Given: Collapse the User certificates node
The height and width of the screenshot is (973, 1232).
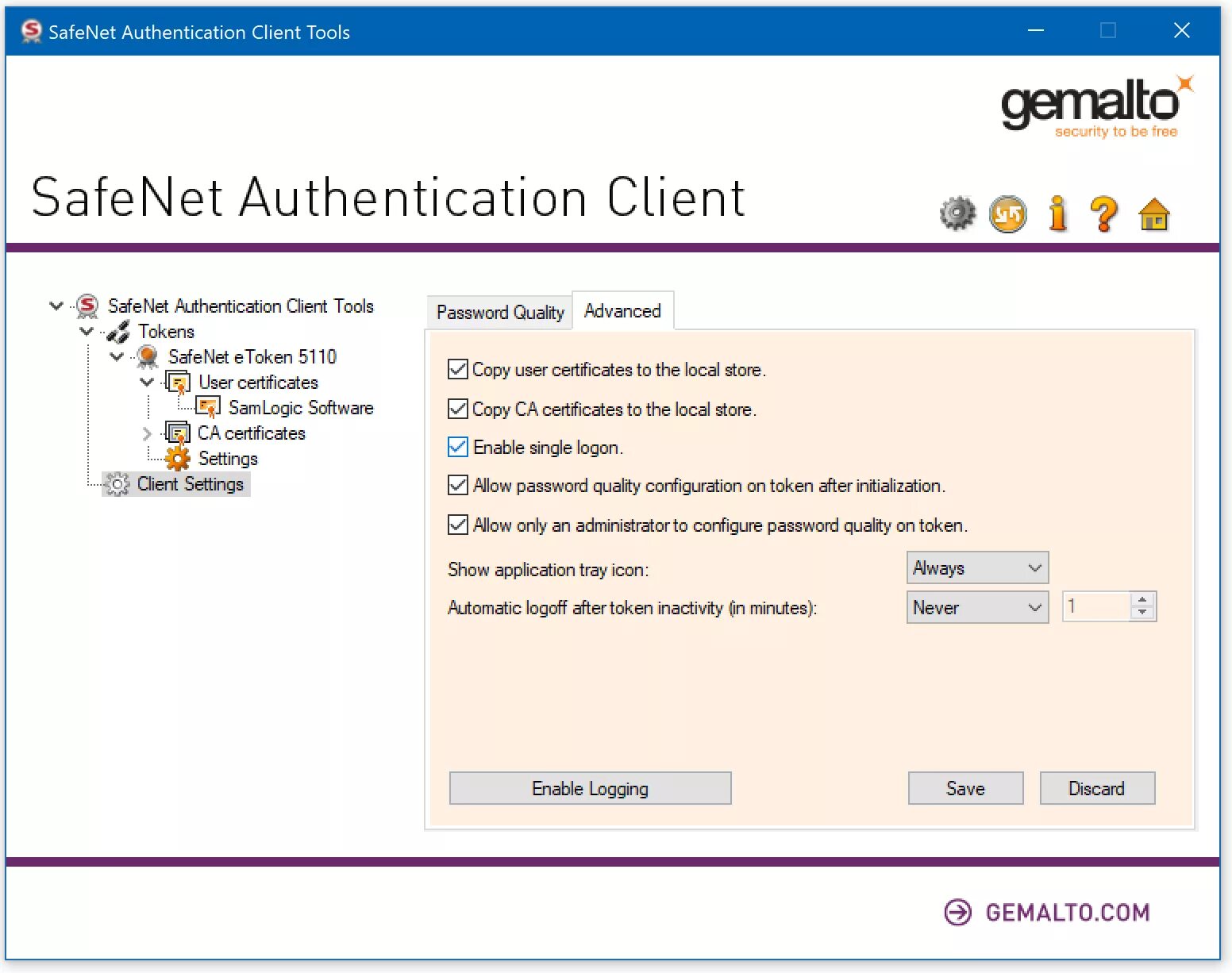Looking at the screenshot, I should [x=146, y=383].
